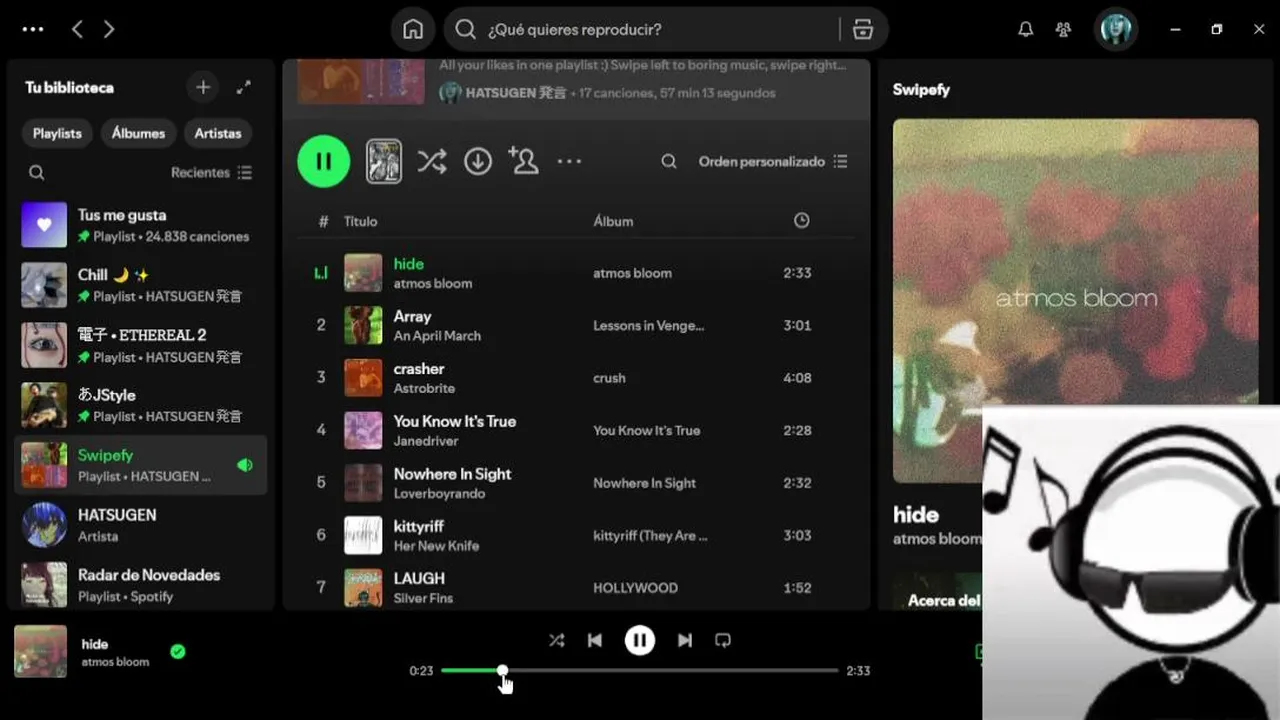Click the playlist preview cover next to pause

(x=384, y=161)
